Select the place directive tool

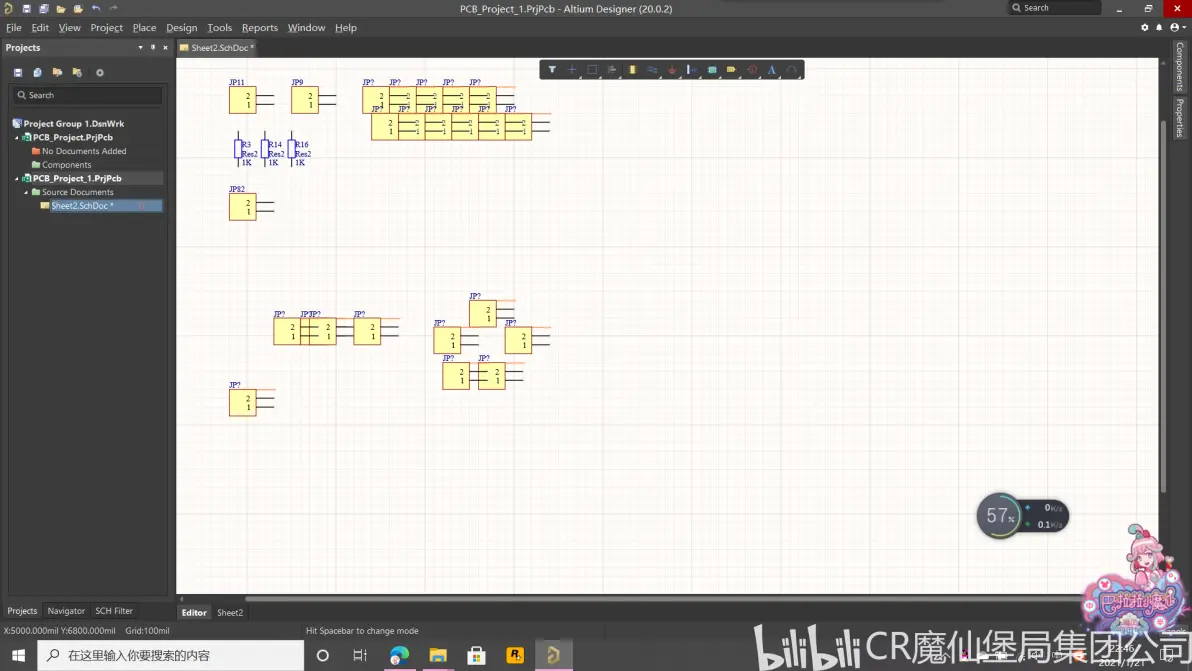pyautogui.click(x=752, y=70)
